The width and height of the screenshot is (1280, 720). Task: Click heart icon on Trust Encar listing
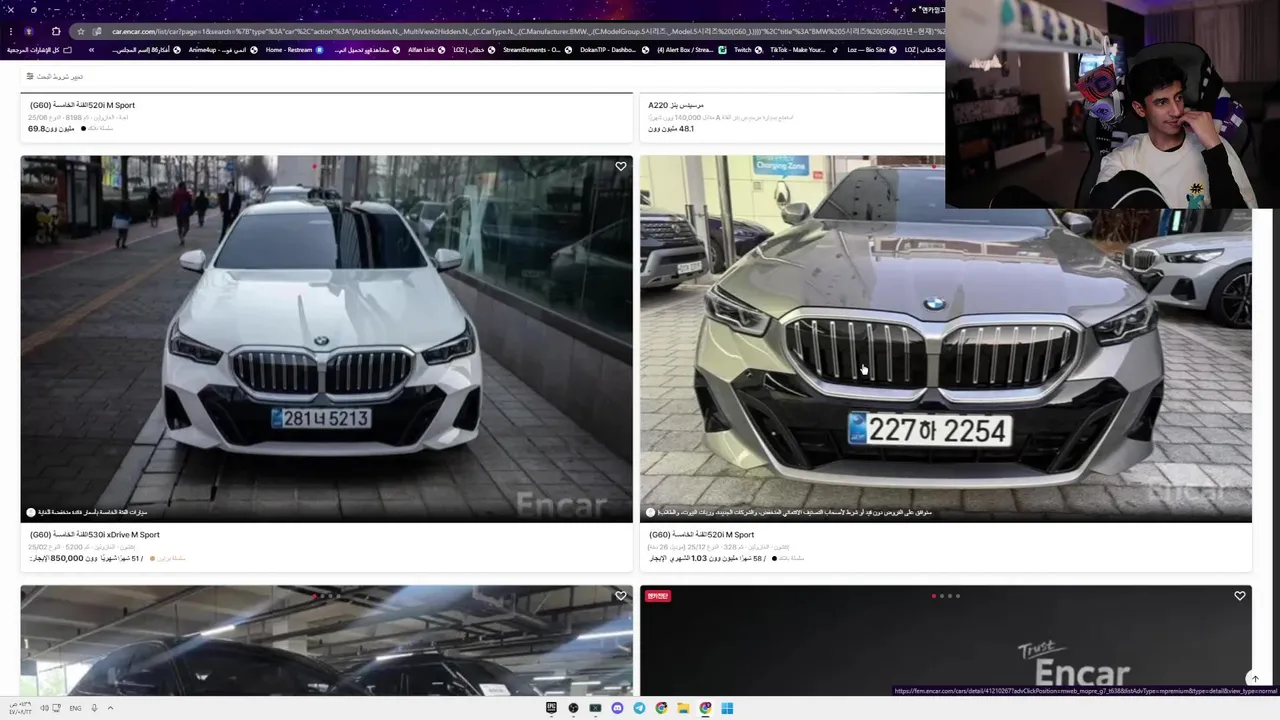click(1239, 596)
